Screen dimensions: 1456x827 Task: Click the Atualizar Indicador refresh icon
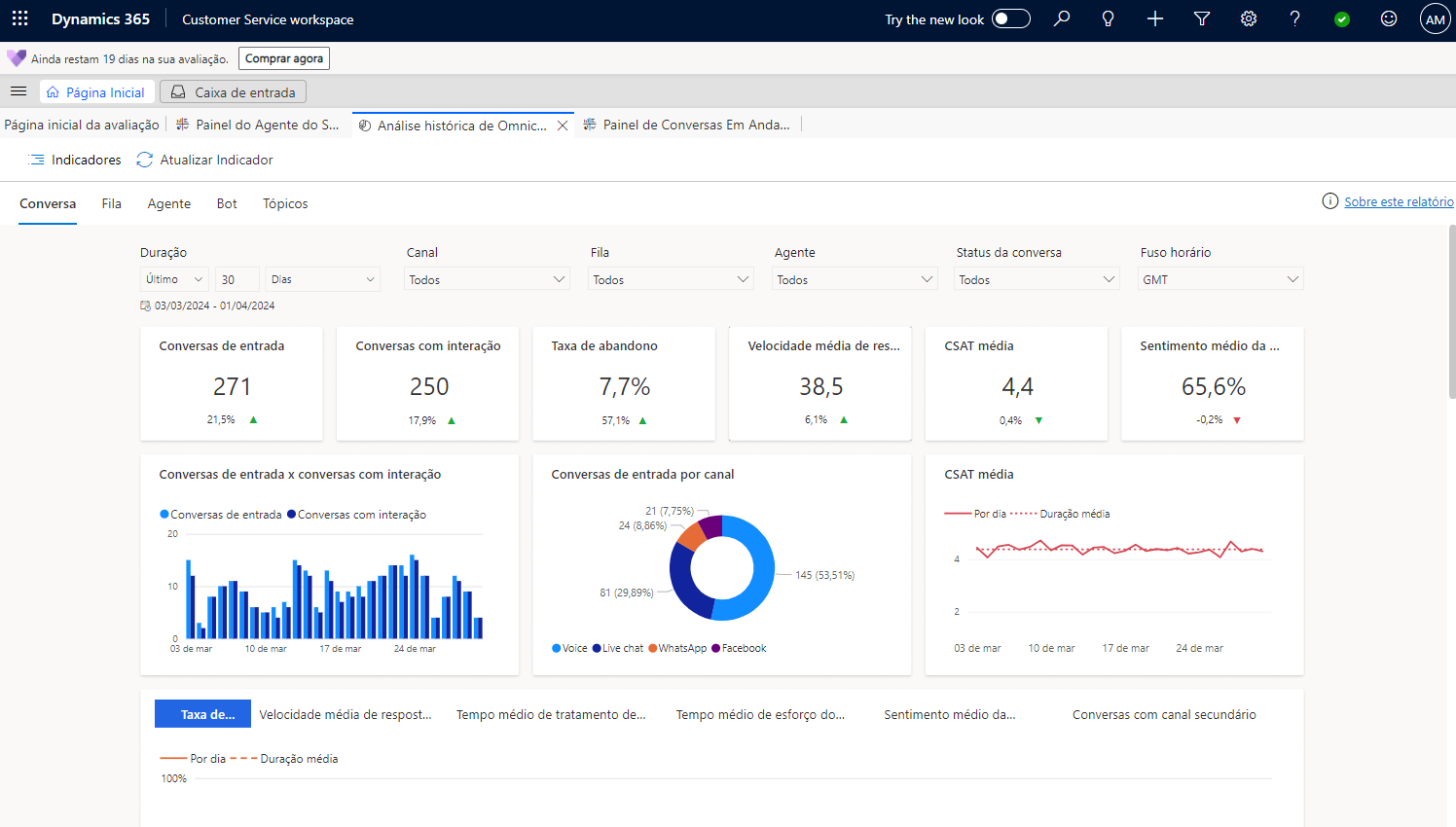click(x=145, y=160)
